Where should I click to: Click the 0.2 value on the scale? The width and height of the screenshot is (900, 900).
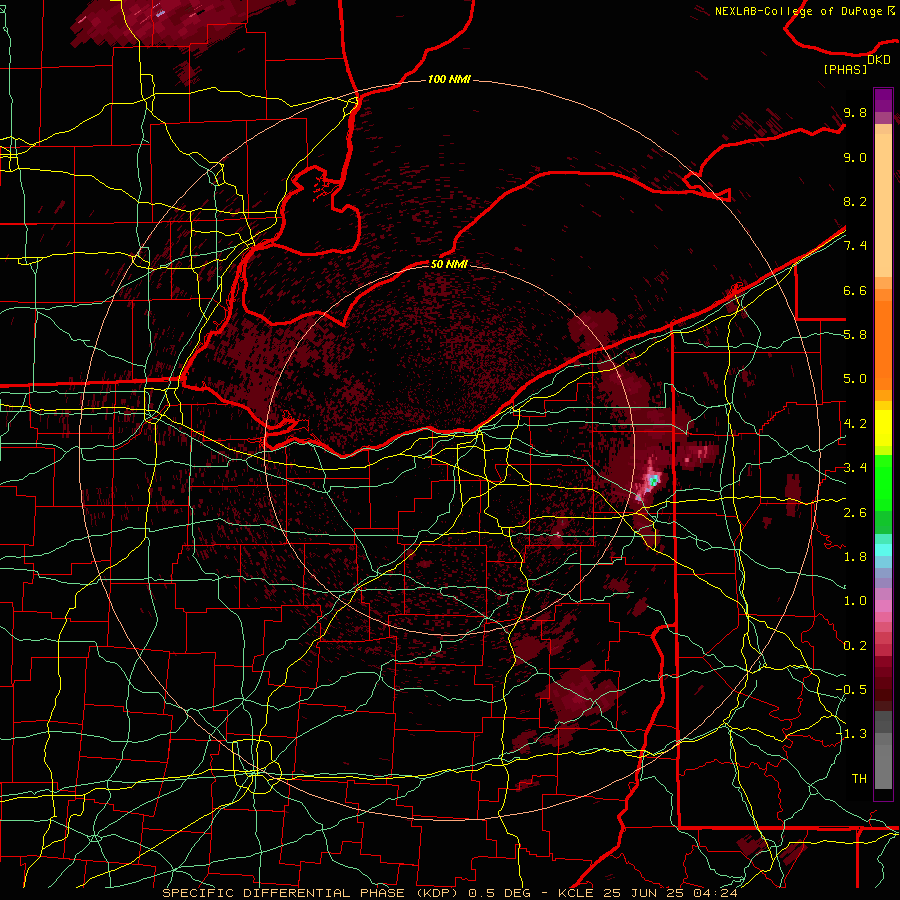pyautogui.click(x=855, y=646)
